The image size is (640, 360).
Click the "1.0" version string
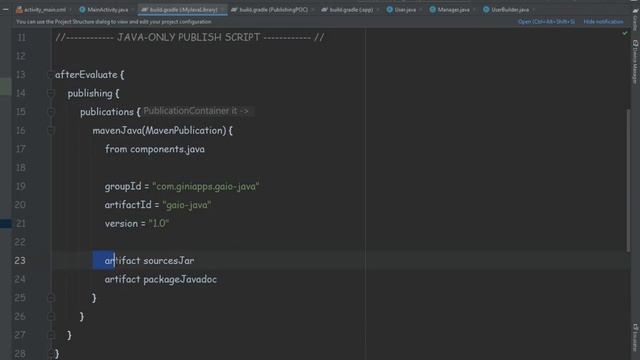click(159, 224)
